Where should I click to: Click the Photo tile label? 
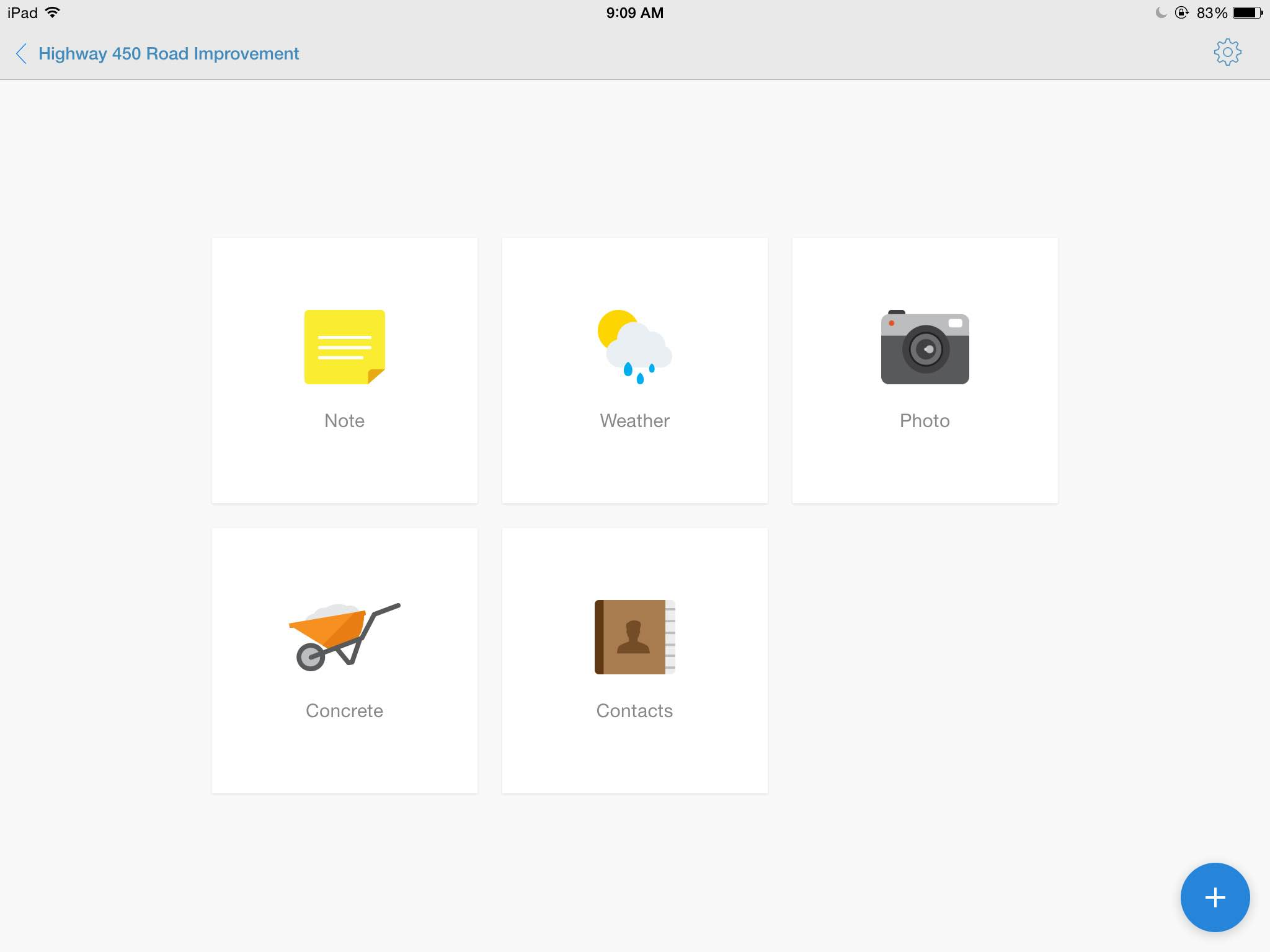coord(925,421)
